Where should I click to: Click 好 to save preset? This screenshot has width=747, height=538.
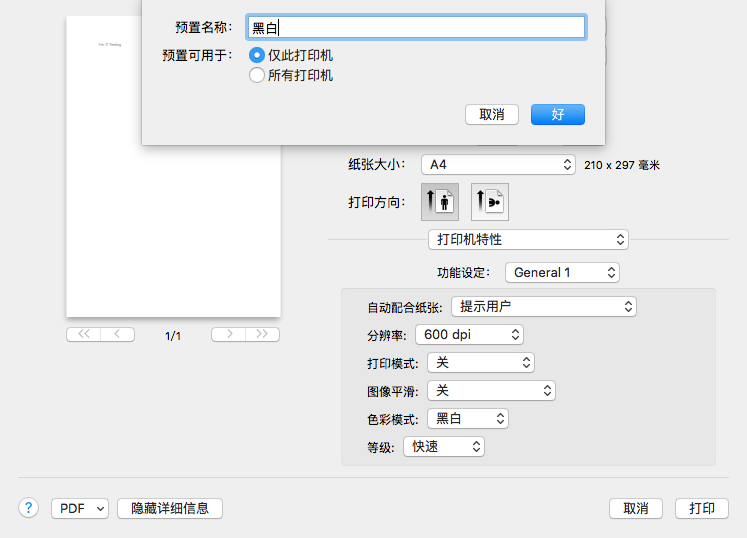coord(558,114)
